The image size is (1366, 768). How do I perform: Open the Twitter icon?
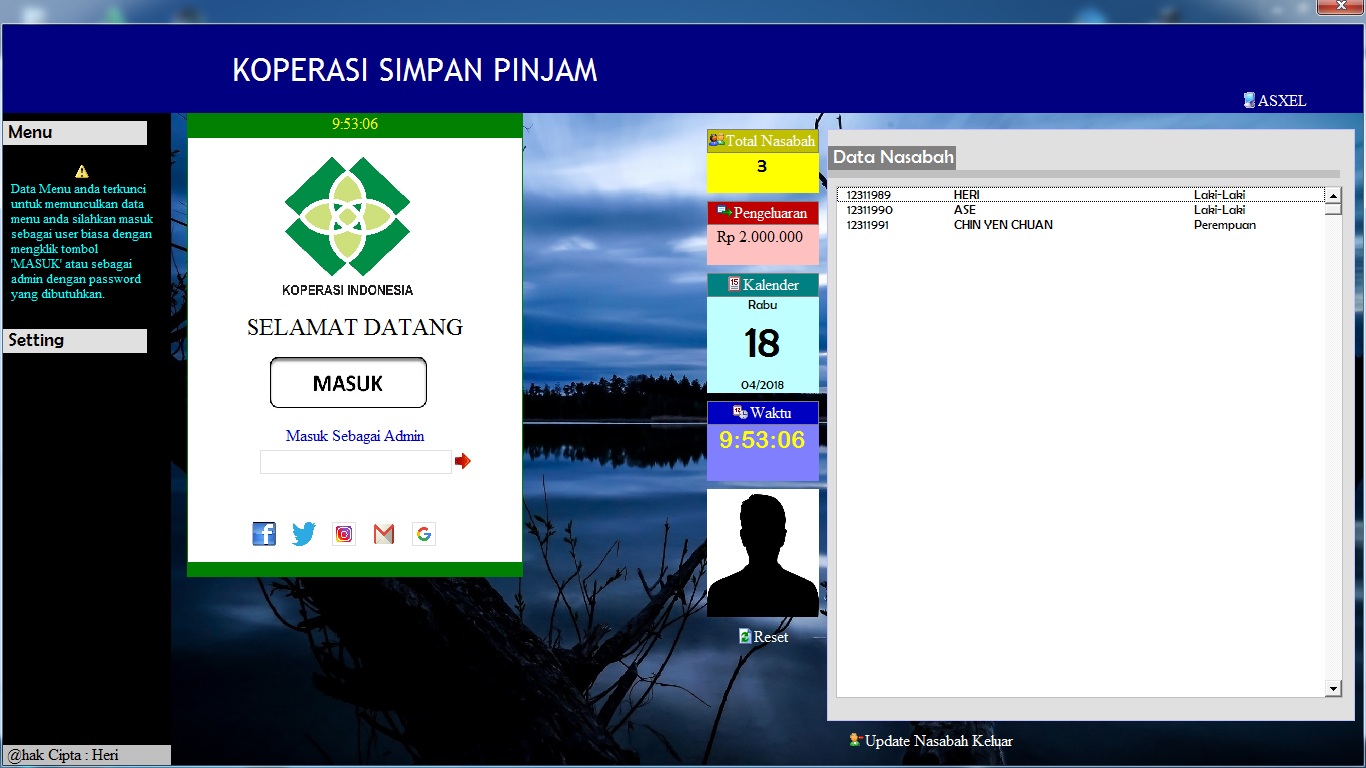pyautogui.click(x=304, y=533)
